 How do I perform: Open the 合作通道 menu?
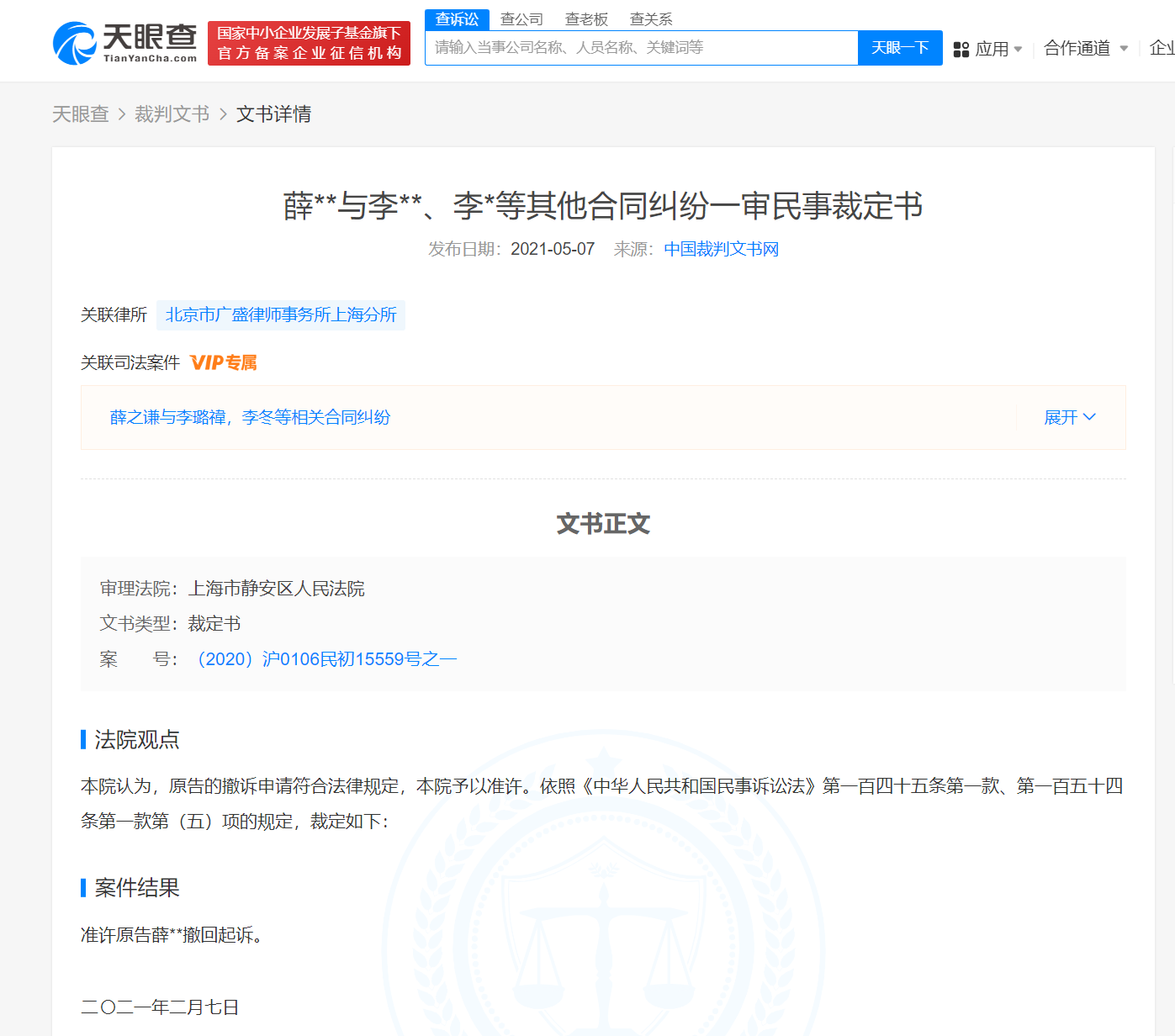pyautogui.click(x=1077, y=49)
